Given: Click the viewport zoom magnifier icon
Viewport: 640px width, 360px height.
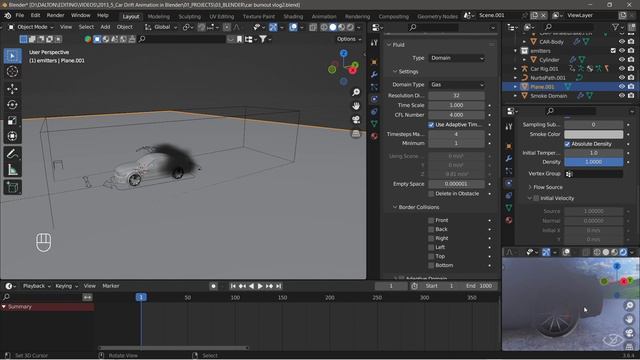Looking at the screenshot, I should (356, 92).
